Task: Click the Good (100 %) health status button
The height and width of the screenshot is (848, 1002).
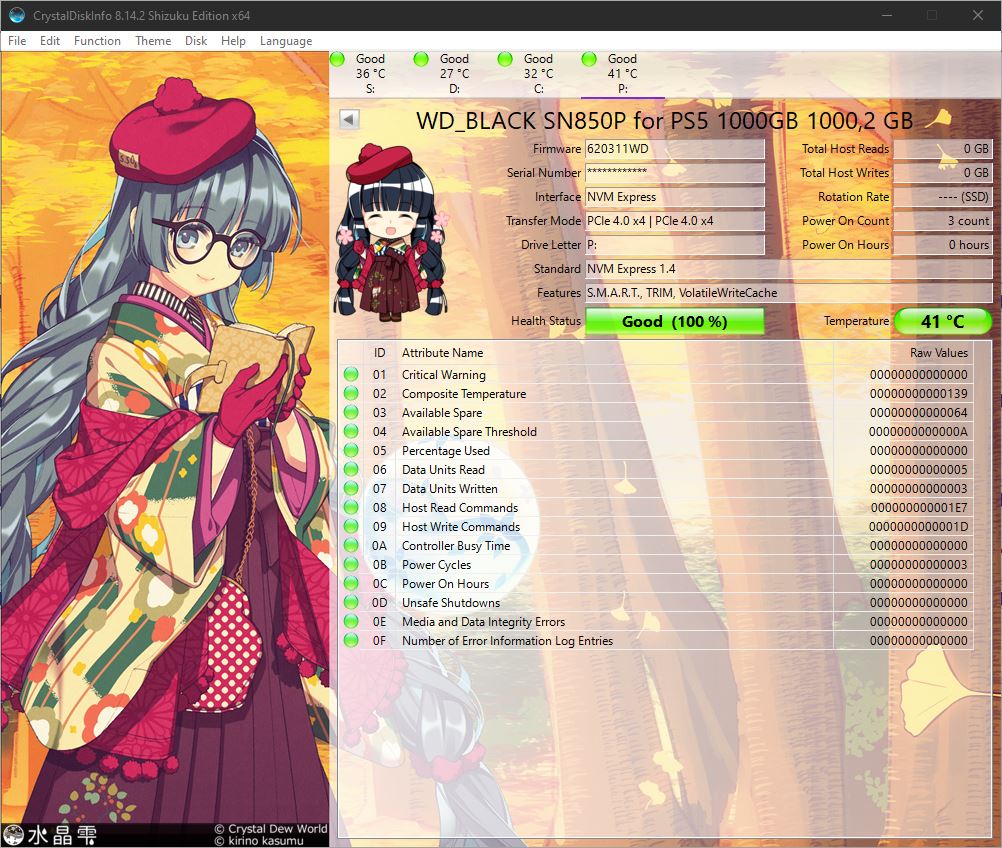Action: point(675,321)
